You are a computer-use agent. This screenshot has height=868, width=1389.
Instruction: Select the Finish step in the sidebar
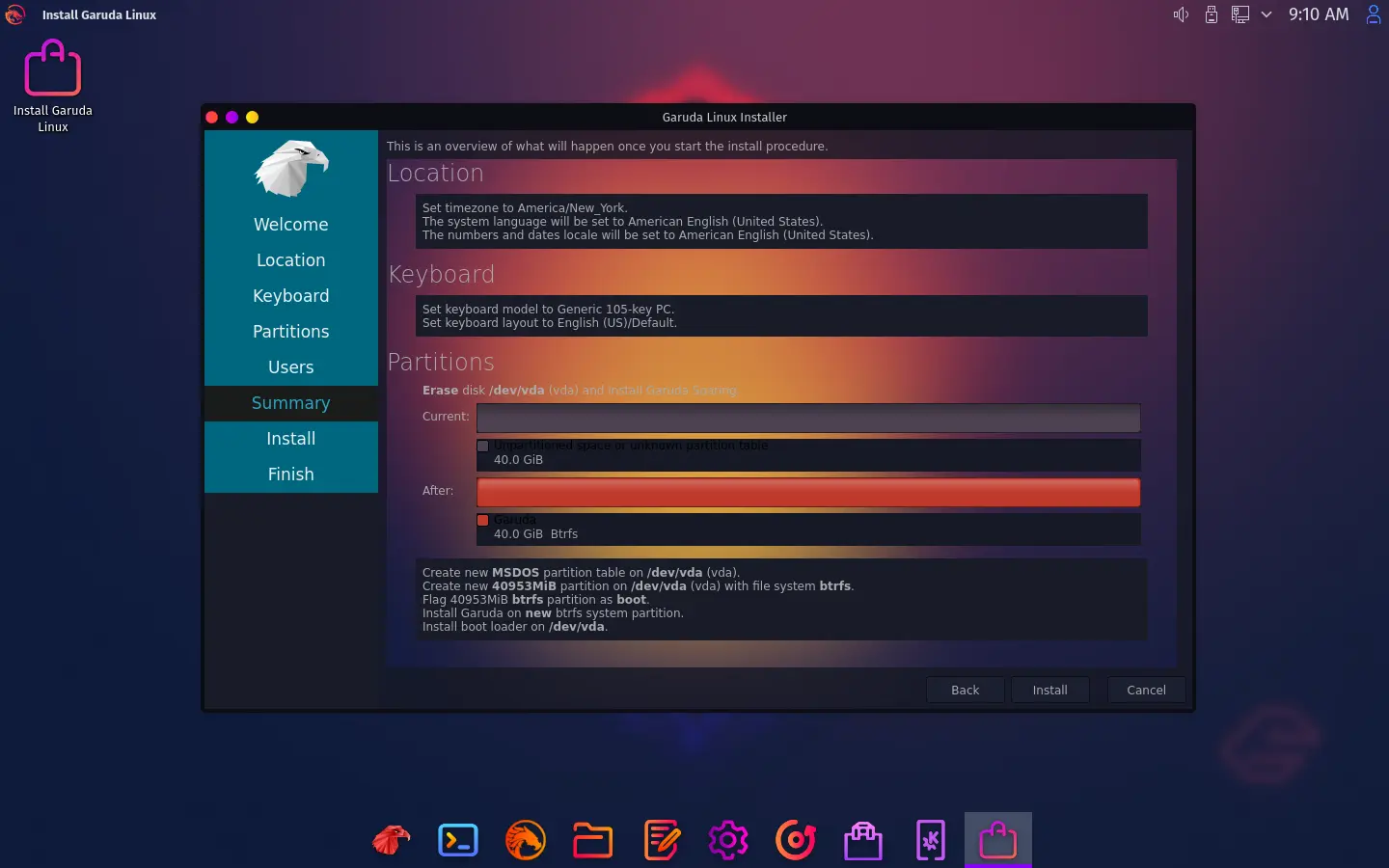tap(291, 475)
